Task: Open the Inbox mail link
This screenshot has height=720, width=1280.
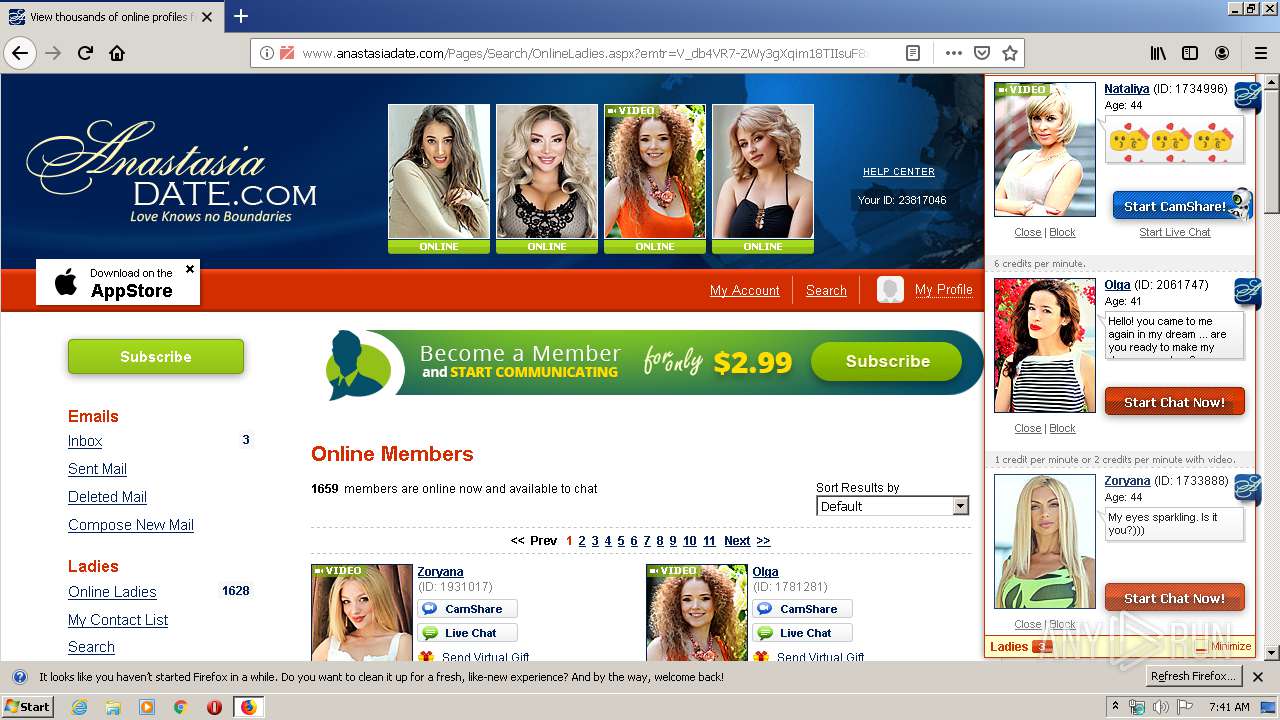Action: [x=85, y=441]
